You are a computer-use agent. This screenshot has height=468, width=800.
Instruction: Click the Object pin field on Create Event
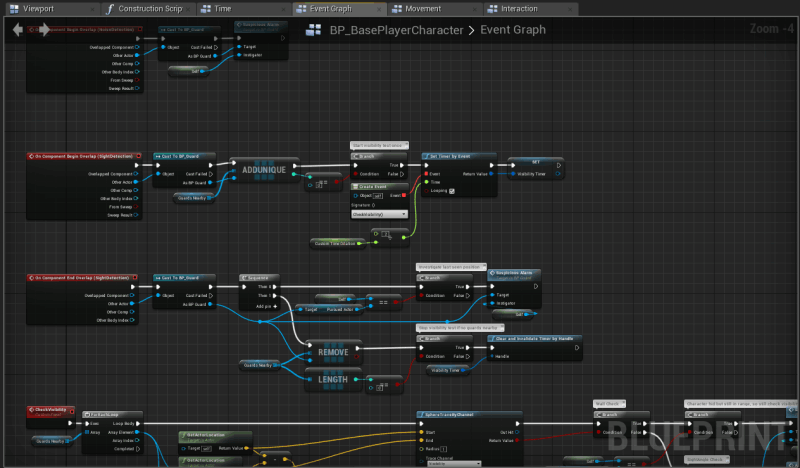point(377,196)
